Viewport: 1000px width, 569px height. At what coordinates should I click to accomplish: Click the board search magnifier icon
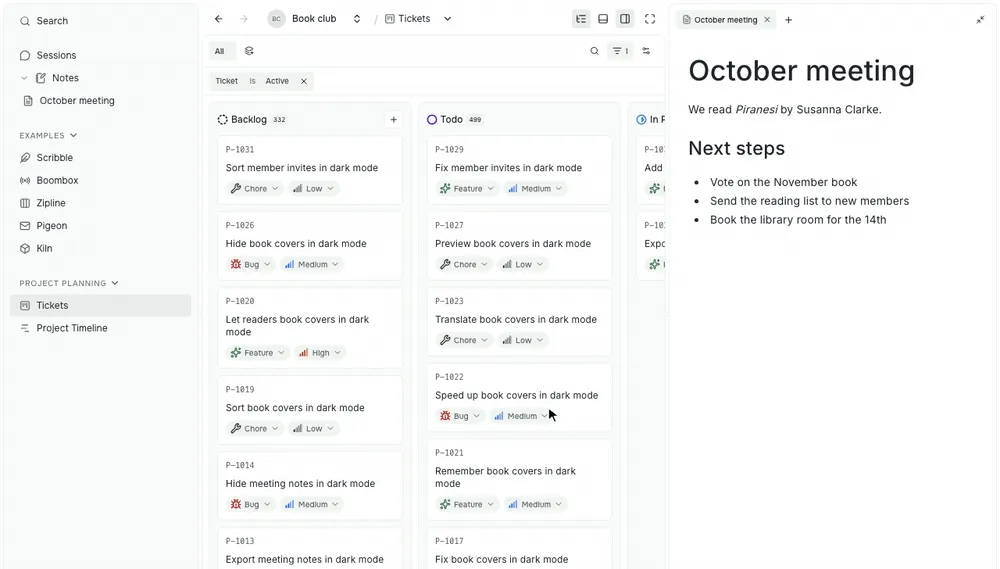[594, 51]
